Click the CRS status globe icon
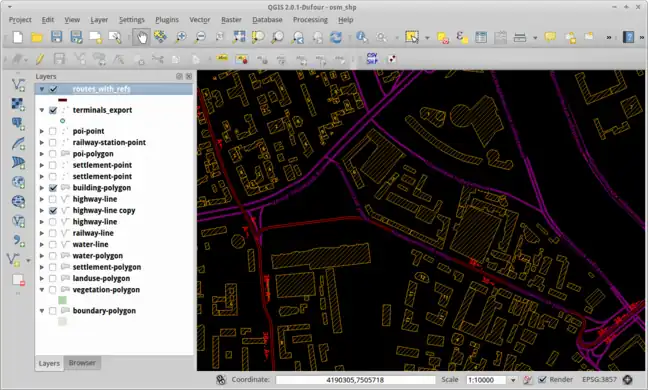Image resolution: width=648 pixels, height=390 pixels. tap(628, 380)
